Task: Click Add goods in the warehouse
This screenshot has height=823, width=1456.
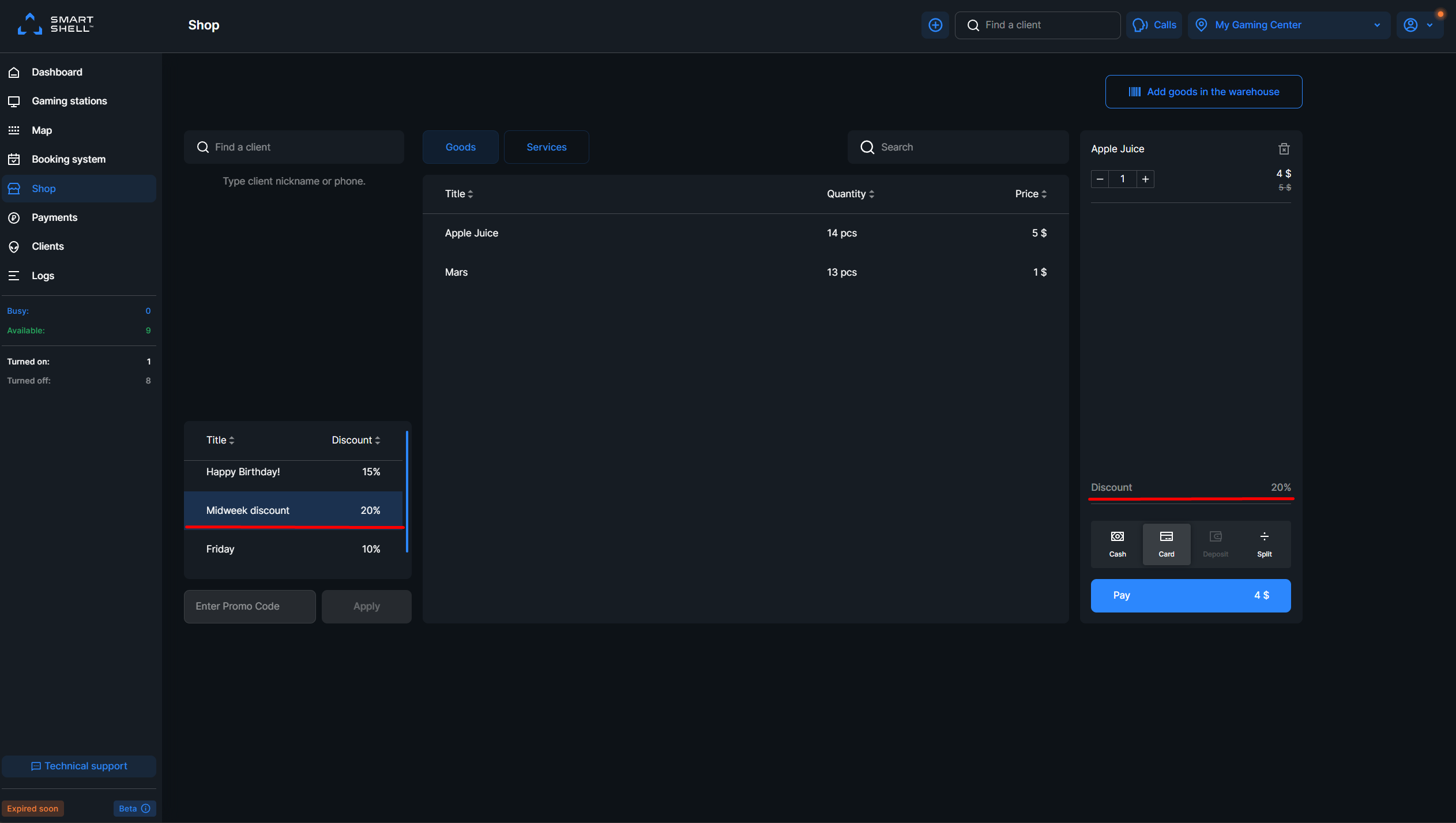Action: click(1203, 92)
